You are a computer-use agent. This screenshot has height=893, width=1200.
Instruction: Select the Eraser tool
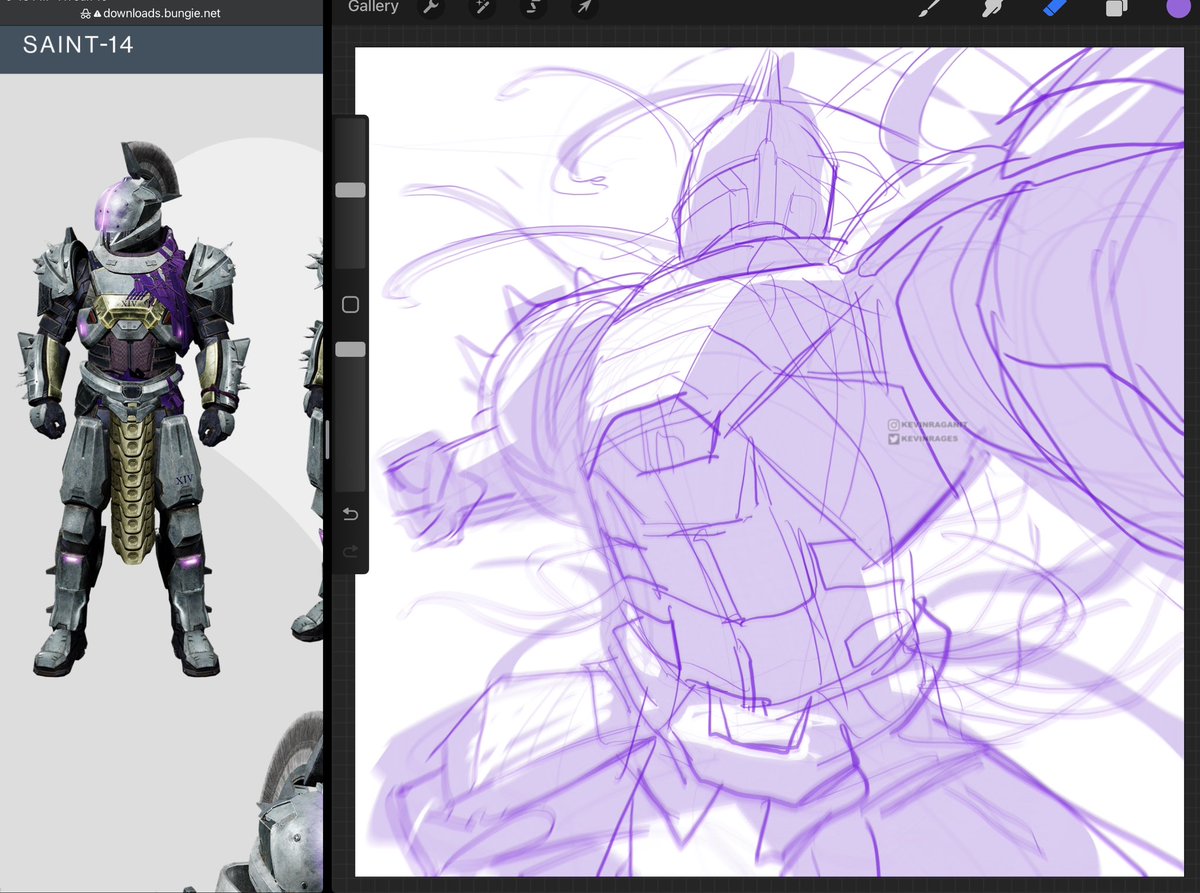[x=1055, y=8]
